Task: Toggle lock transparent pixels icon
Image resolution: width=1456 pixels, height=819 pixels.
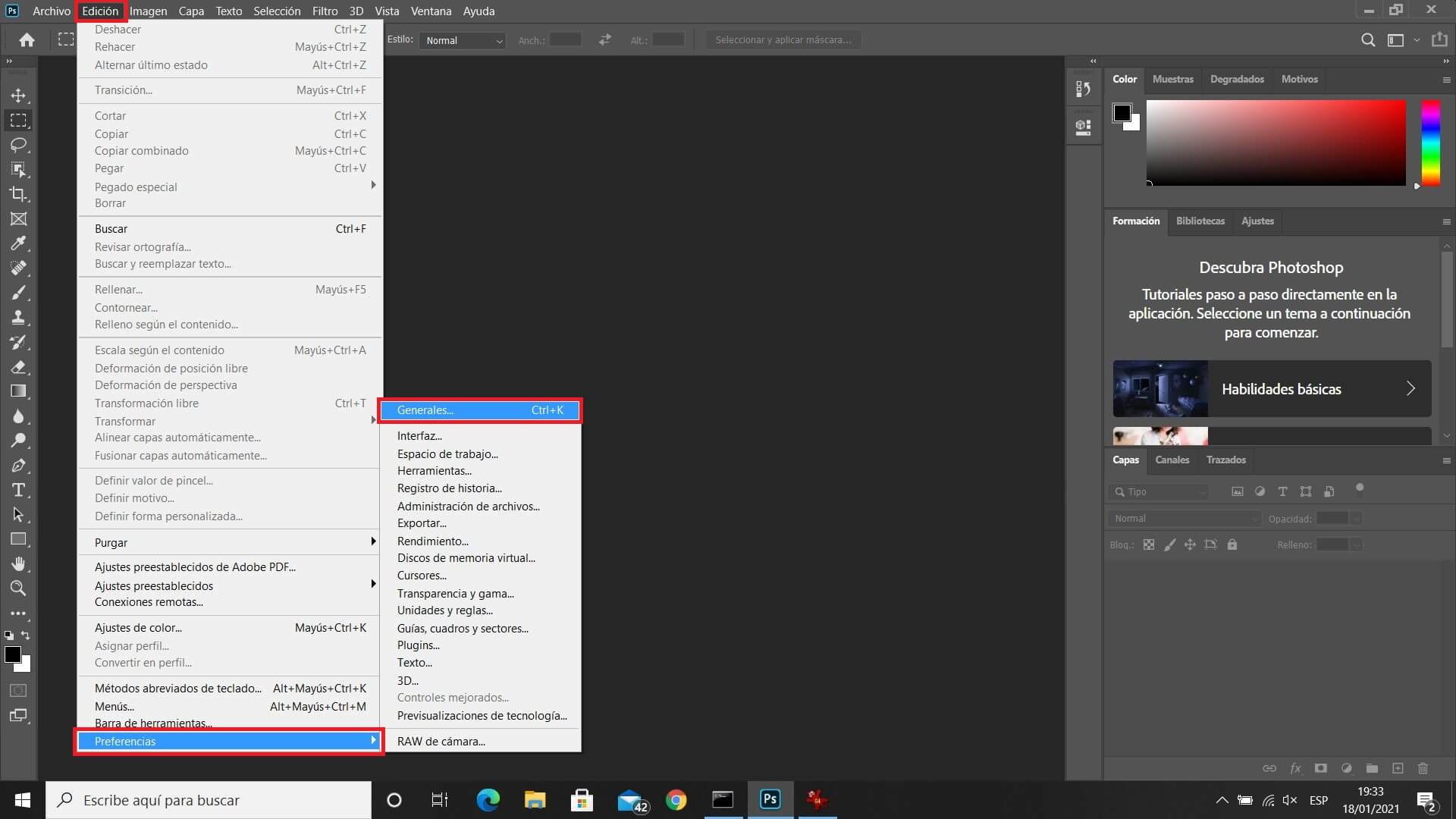Action: (x=1149, y=544)
